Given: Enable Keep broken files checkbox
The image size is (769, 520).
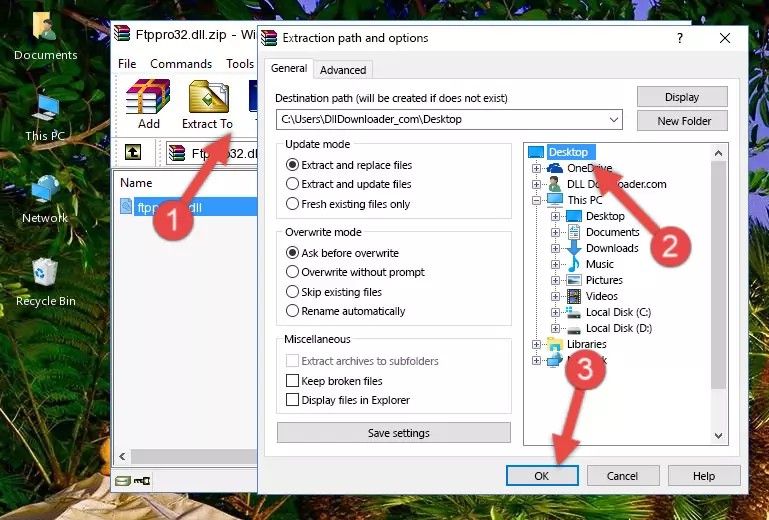Looking at the screenshot, I should click(292, 381).
